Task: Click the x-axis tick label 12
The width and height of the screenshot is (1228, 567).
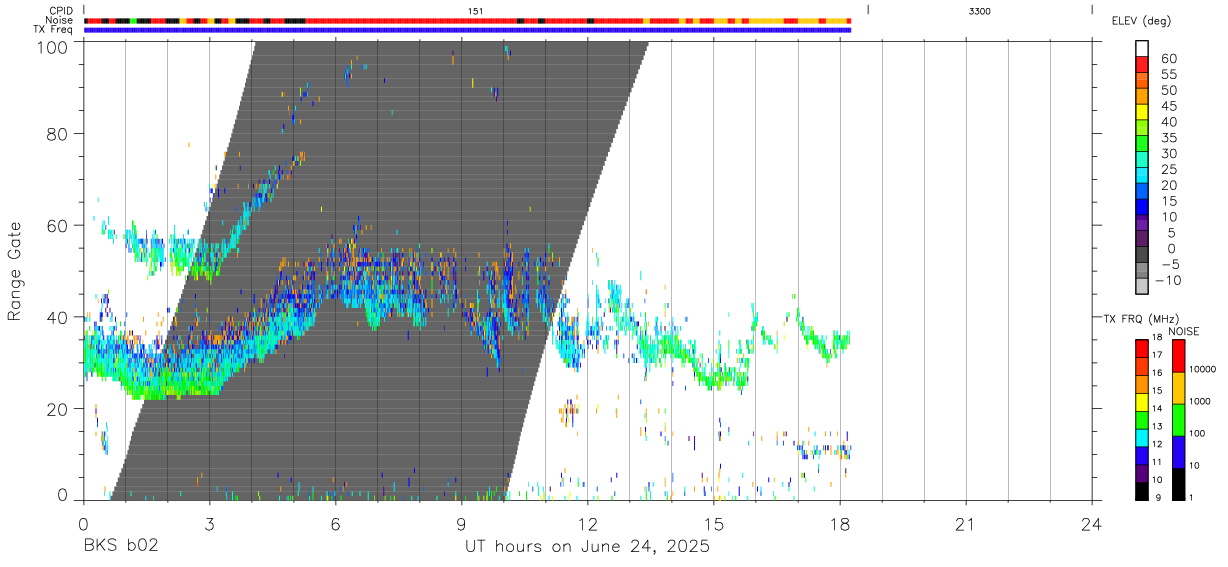Action: pos(587,524)
